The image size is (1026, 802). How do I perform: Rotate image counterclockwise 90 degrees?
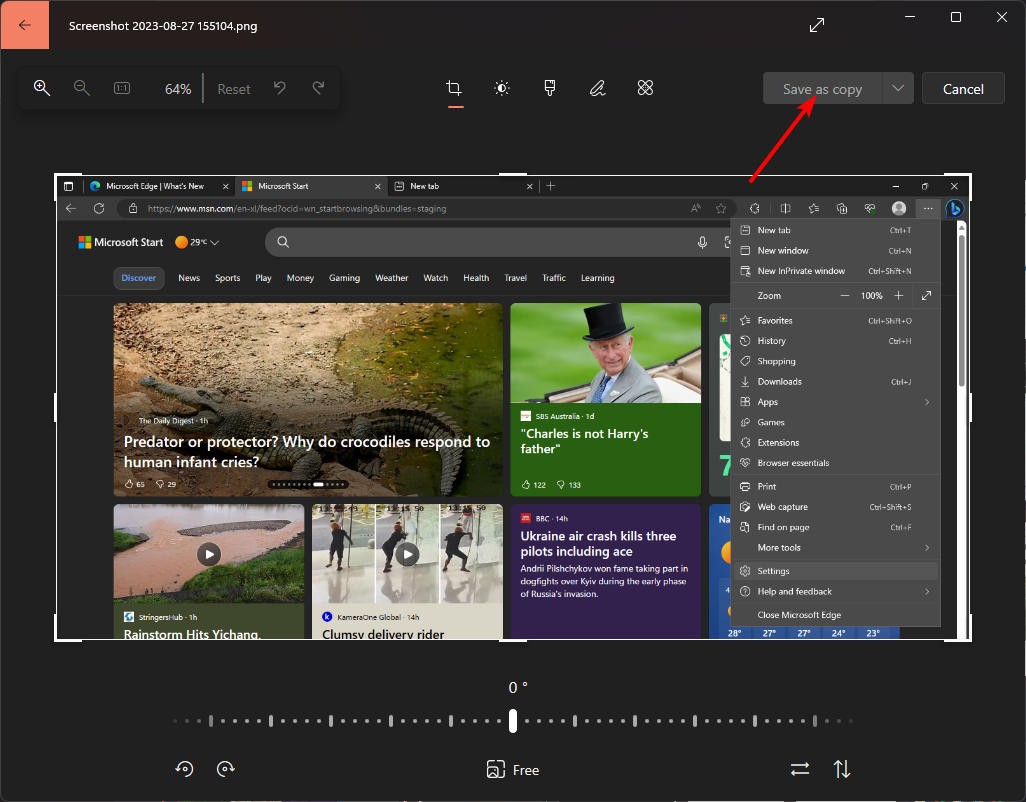click(x=184, y=769)
